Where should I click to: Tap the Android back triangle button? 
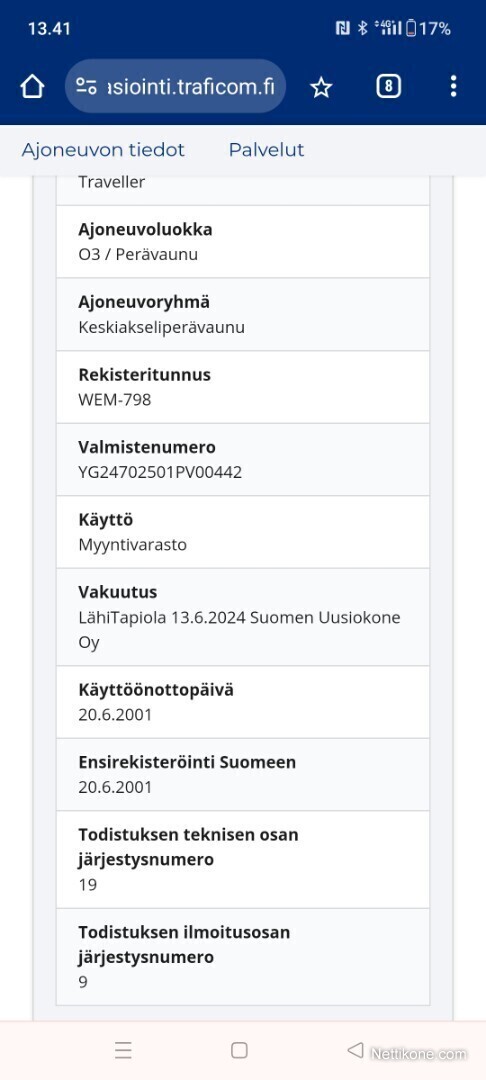(355, 1050)
